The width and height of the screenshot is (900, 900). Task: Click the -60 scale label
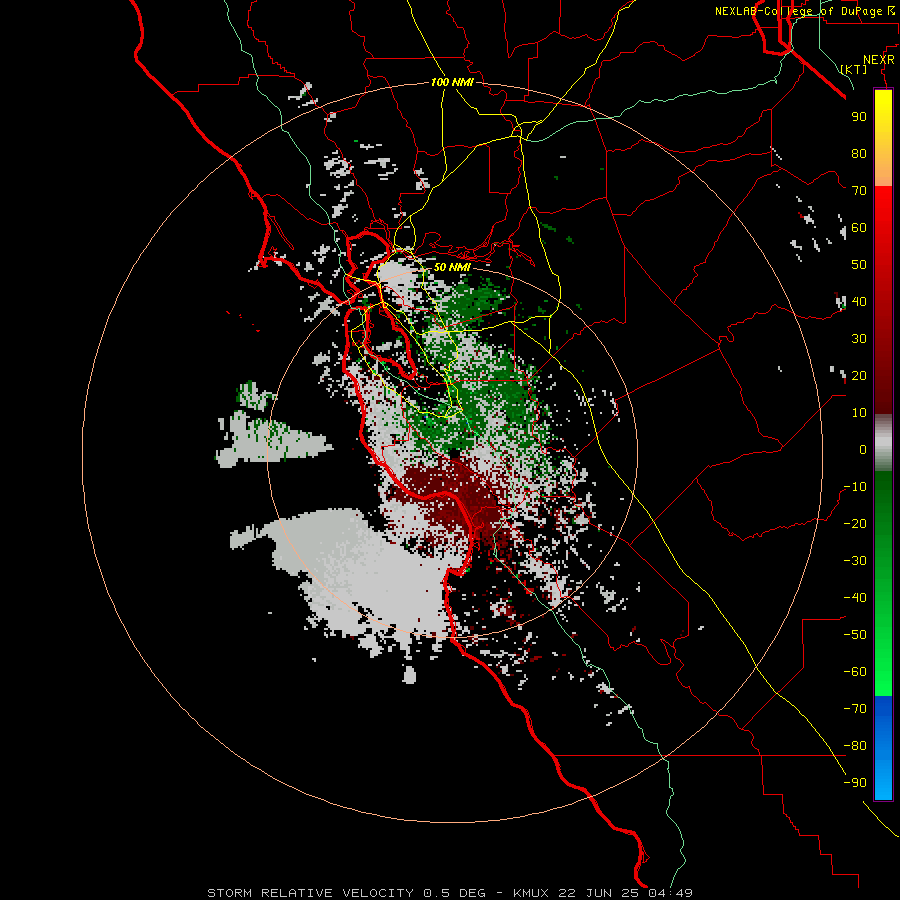[855, 672]
